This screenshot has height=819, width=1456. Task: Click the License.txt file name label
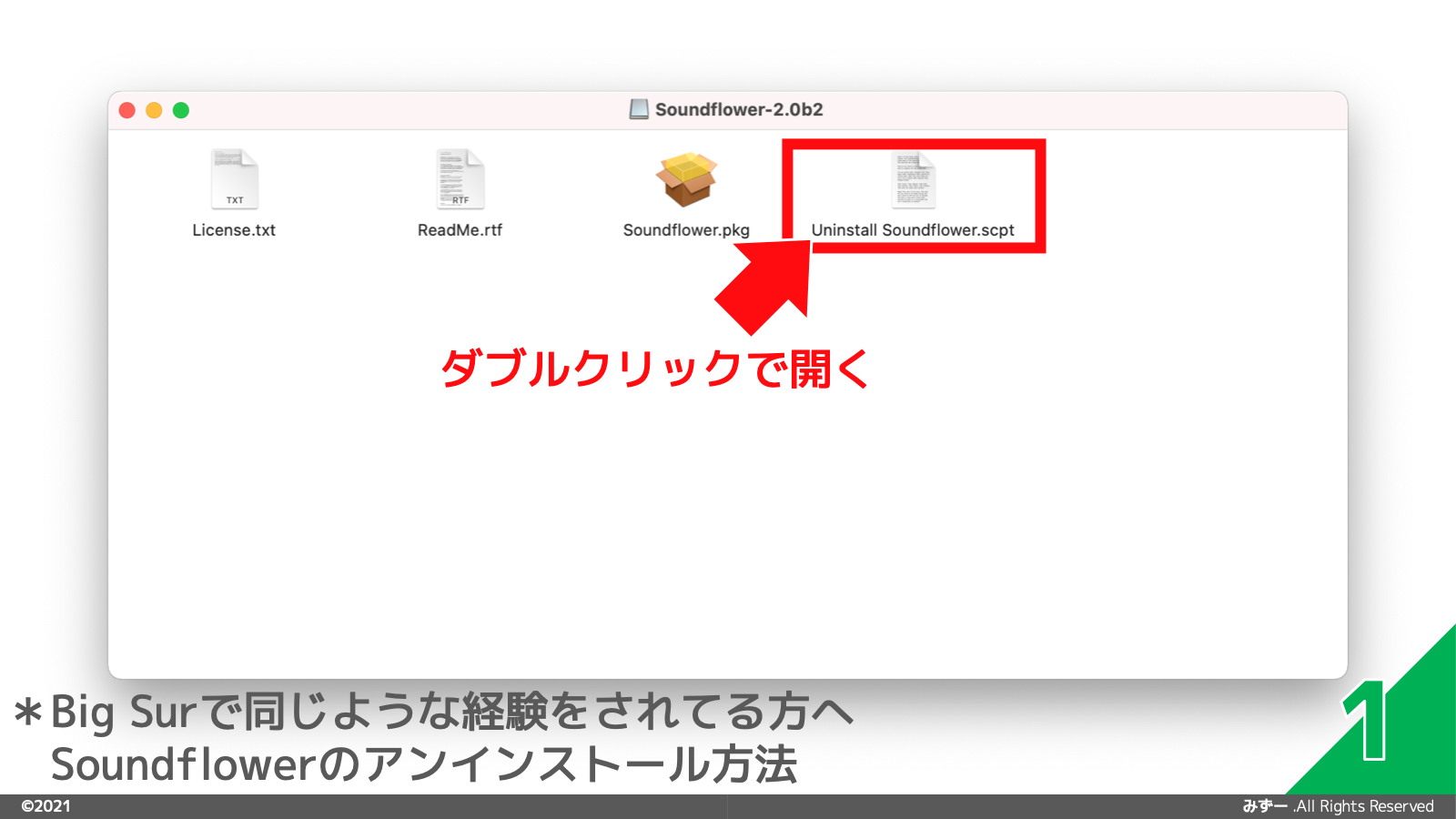[x=234, y=230]
